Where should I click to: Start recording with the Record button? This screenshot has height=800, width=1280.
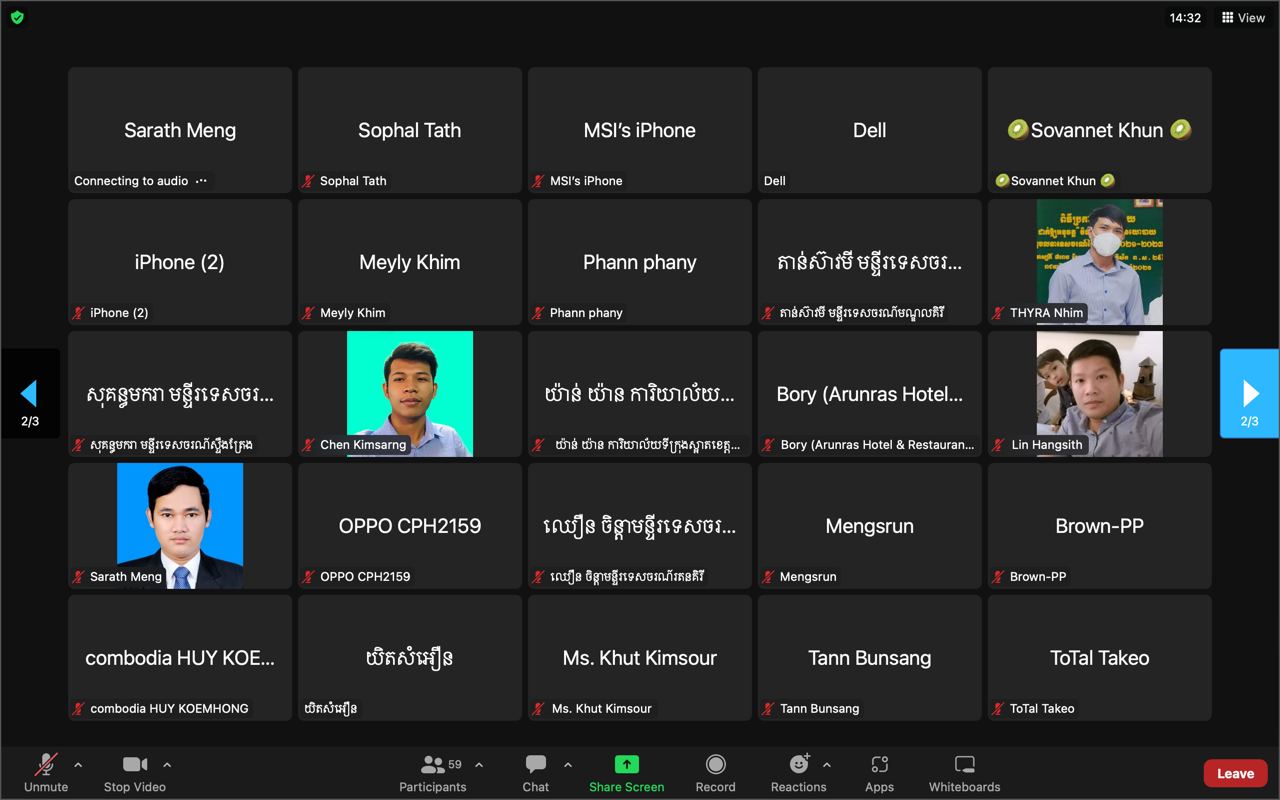pos(715,773)
